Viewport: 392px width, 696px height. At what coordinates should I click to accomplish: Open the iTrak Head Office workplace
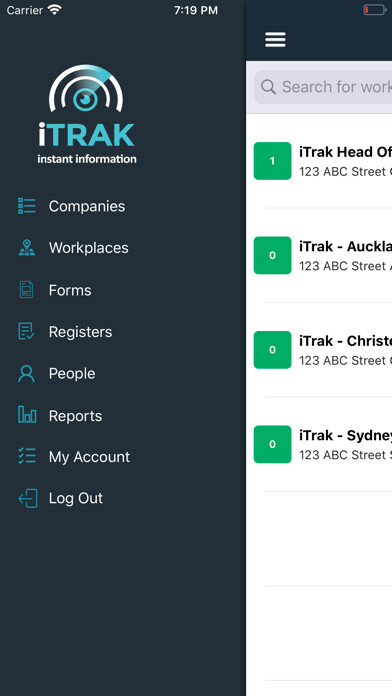tap(319, 161)
